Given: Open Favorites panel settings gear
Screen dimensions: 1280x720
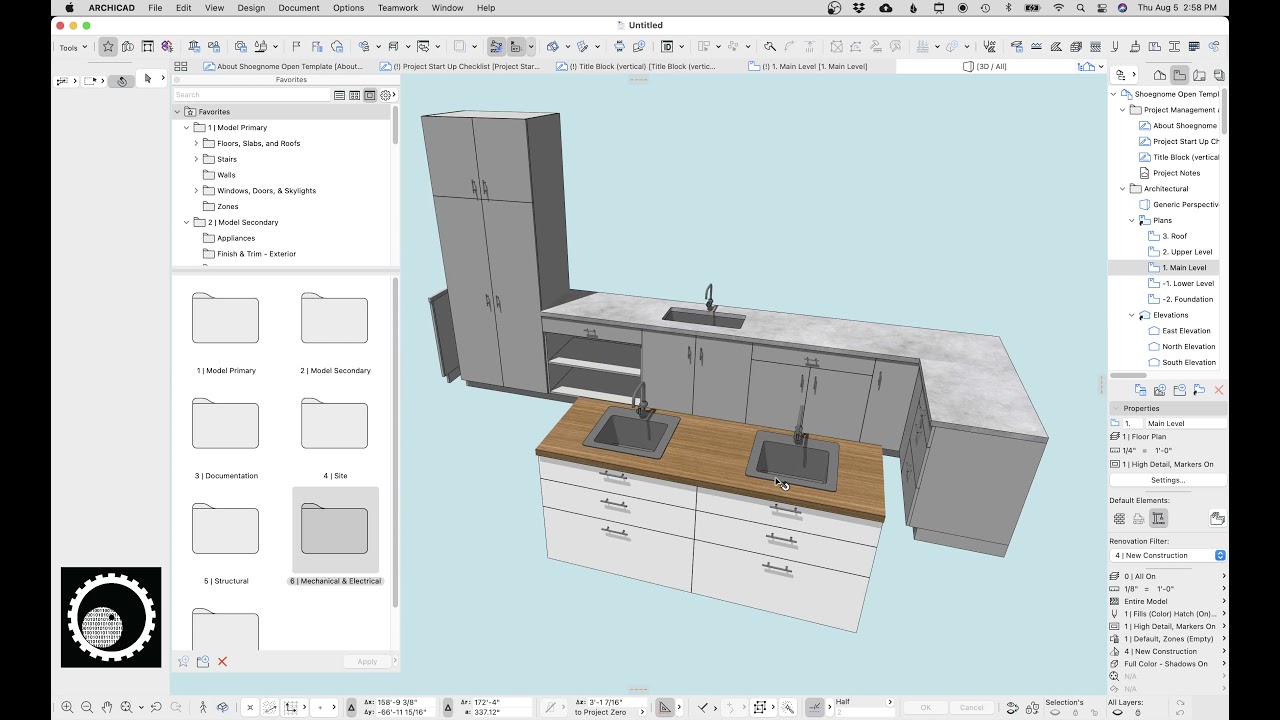Looking at the screenshot, I should (386, 95).
